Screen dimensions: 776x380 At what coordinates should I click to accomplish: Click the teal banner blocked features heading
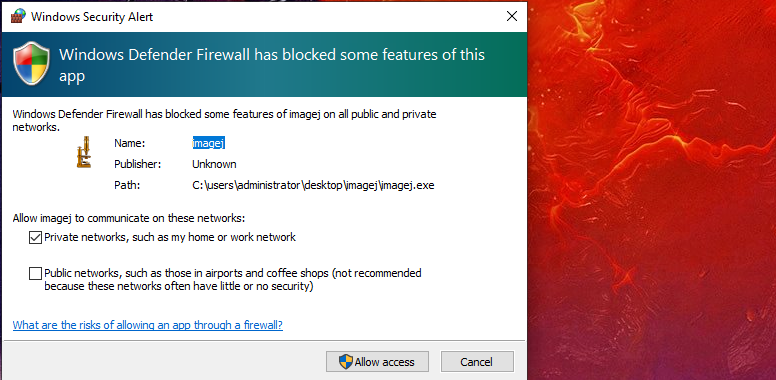coord(272,65)
